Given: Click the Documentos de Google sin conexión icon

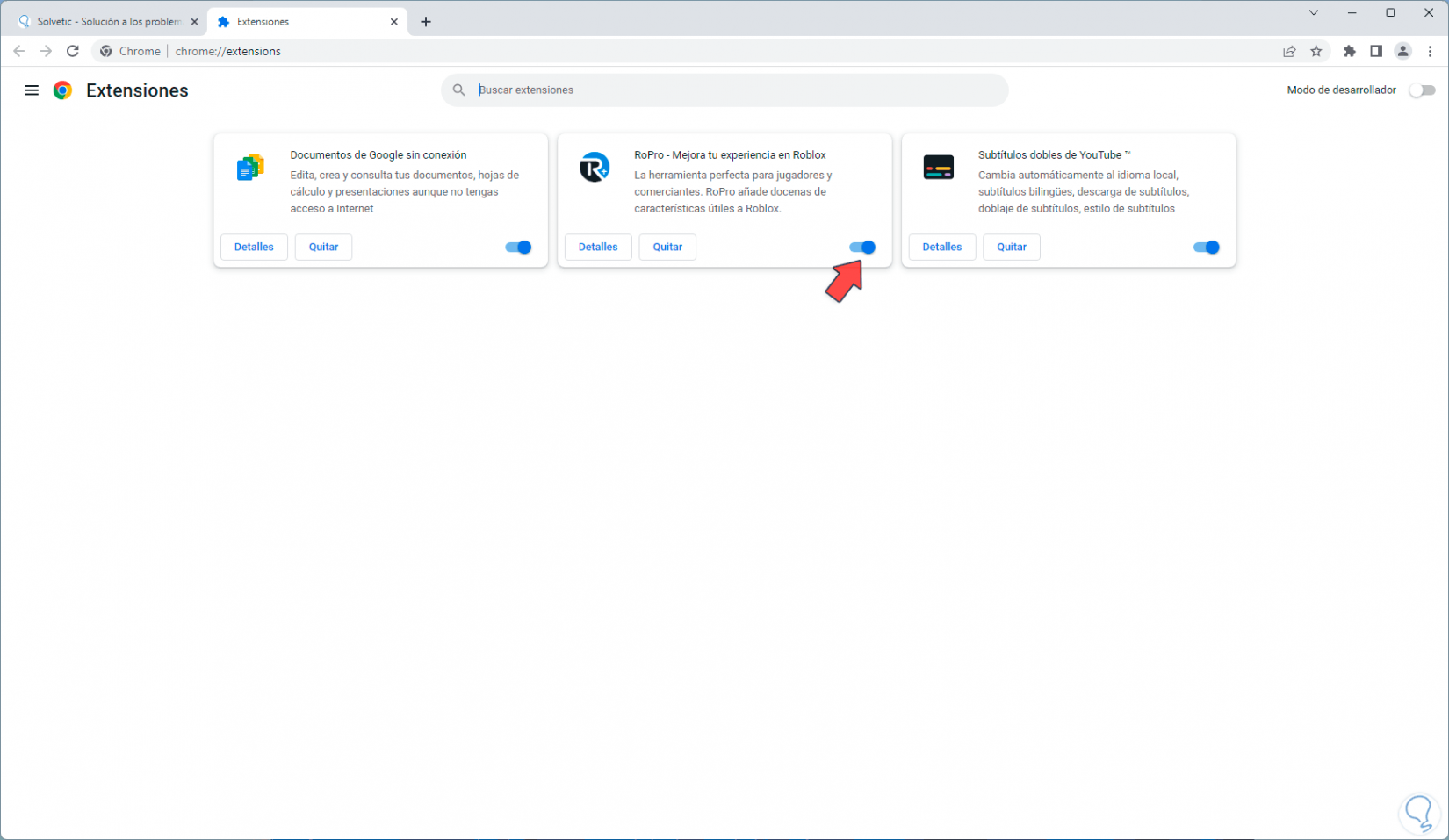Looking at the screenshot, I should [x=250, y=167].
